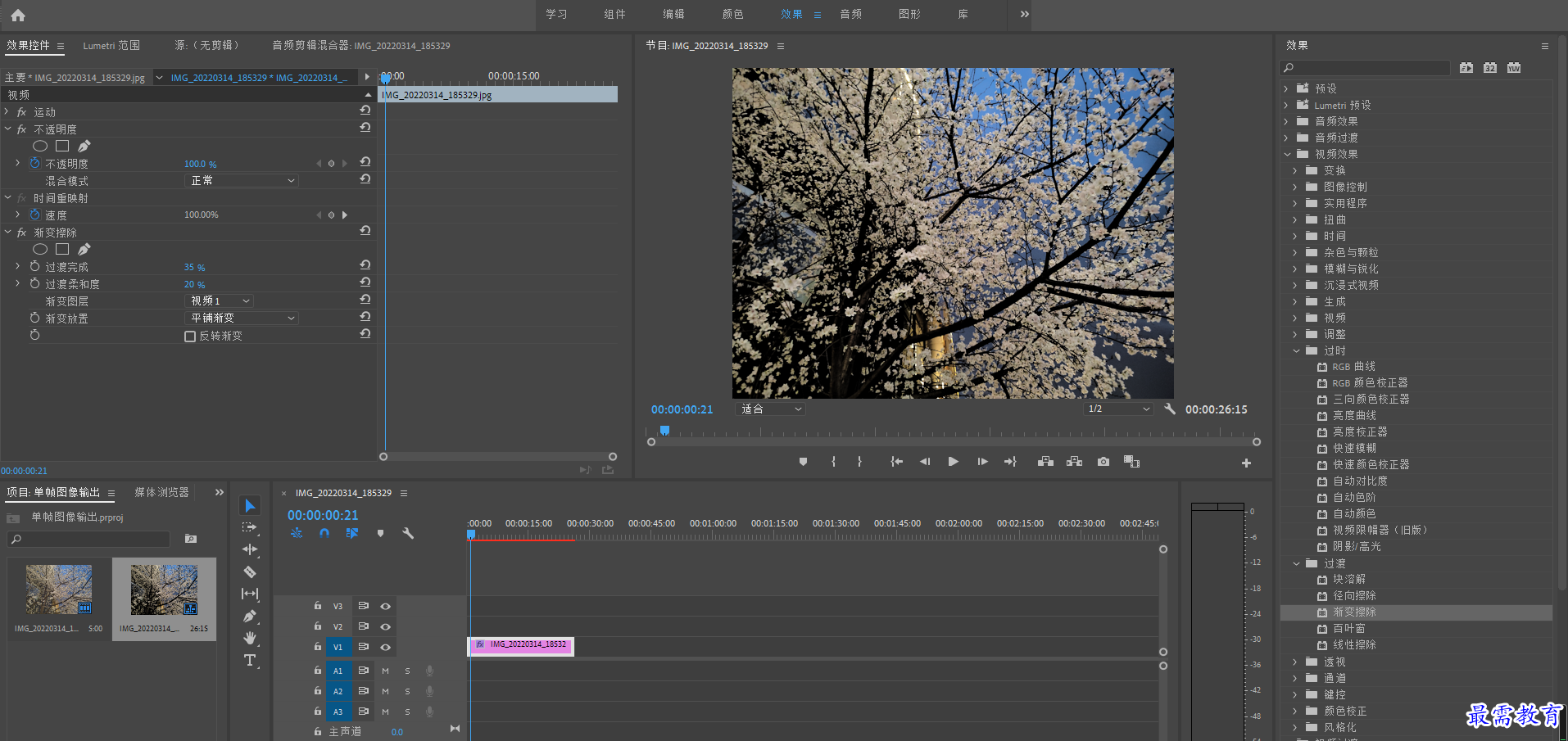1568x741 pixels.
Task: Switch to 颜色 workspace
Action: tap(733, 14)
